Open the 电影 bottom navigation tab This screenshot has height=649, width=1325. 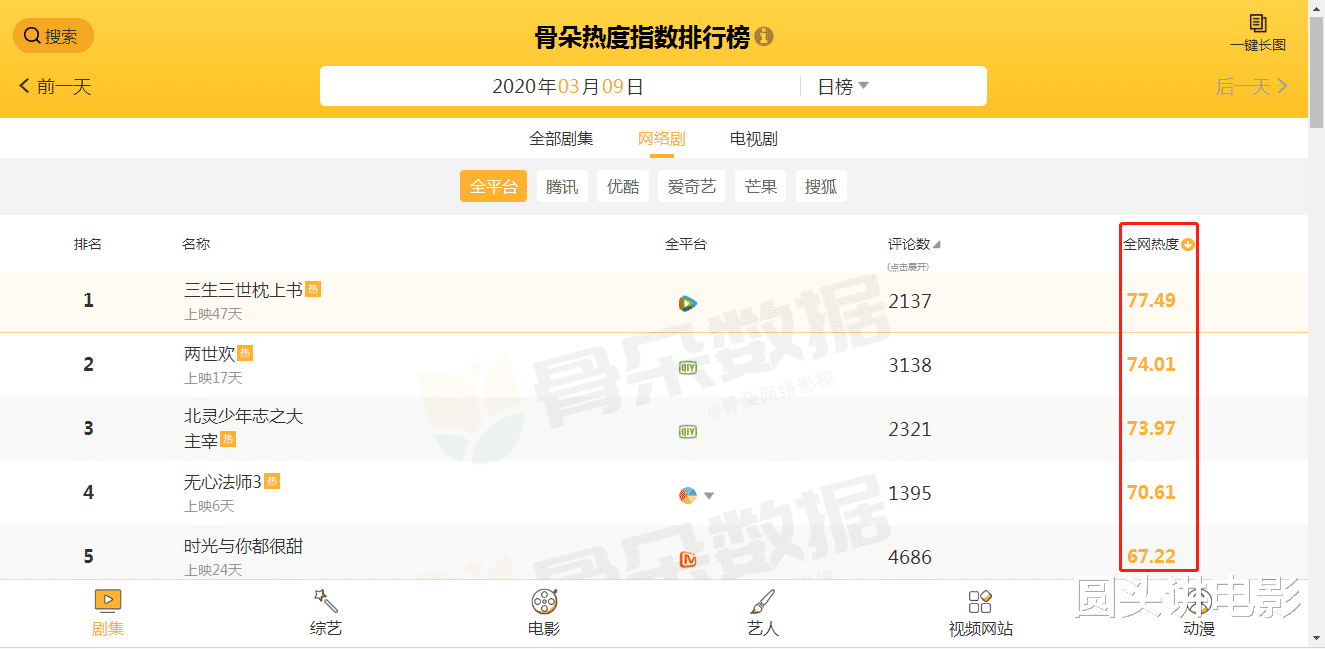(544, 612)
